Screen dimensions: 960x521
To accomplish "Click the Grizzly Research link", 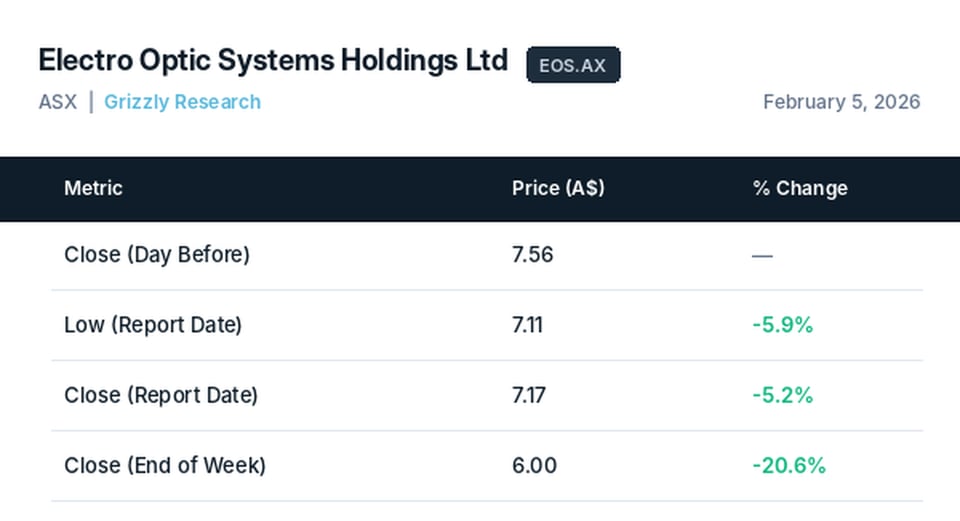I will pos(182,102).
